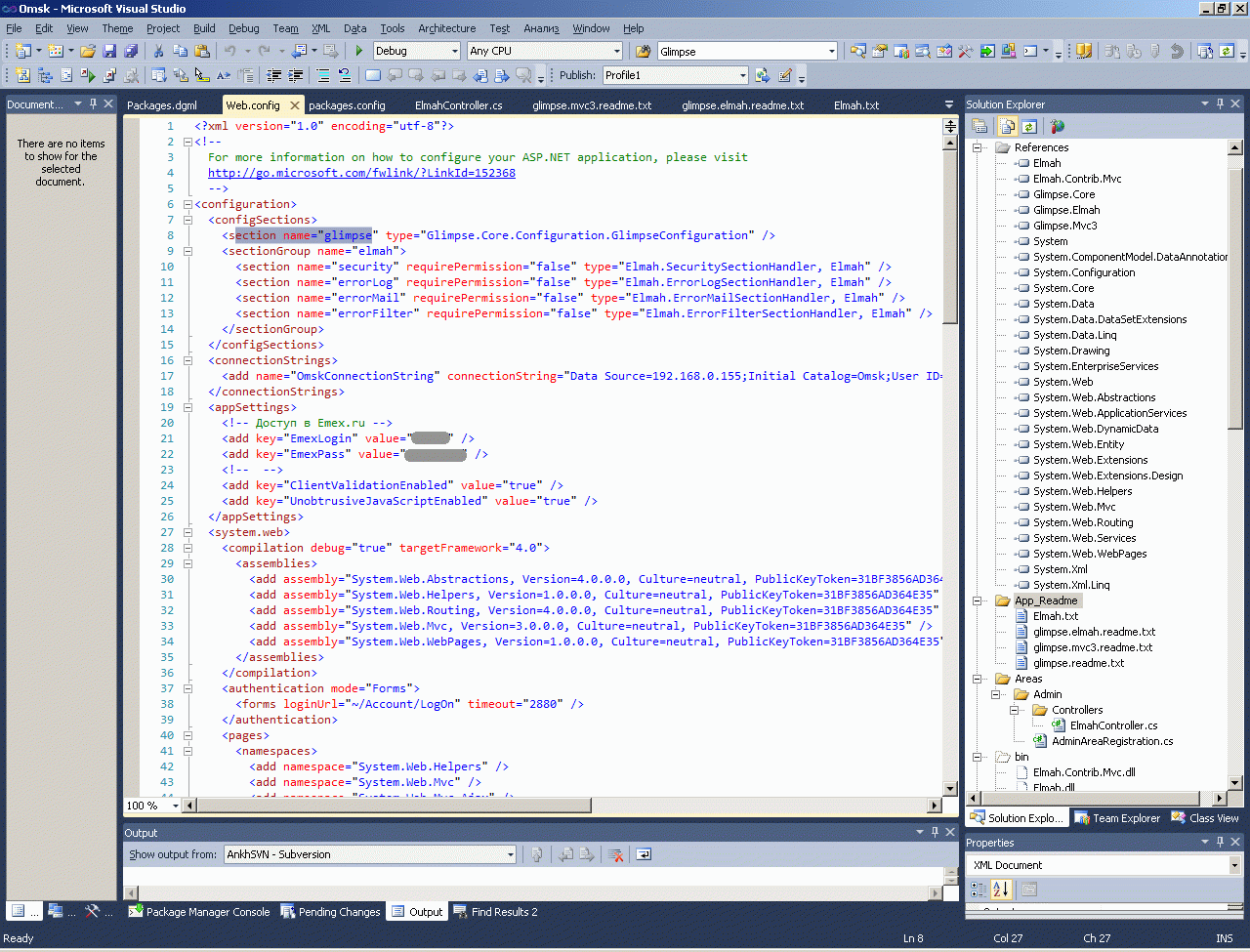
Task: Click Solution Explorer Properties icon
Action: click(x=979, y=126)
